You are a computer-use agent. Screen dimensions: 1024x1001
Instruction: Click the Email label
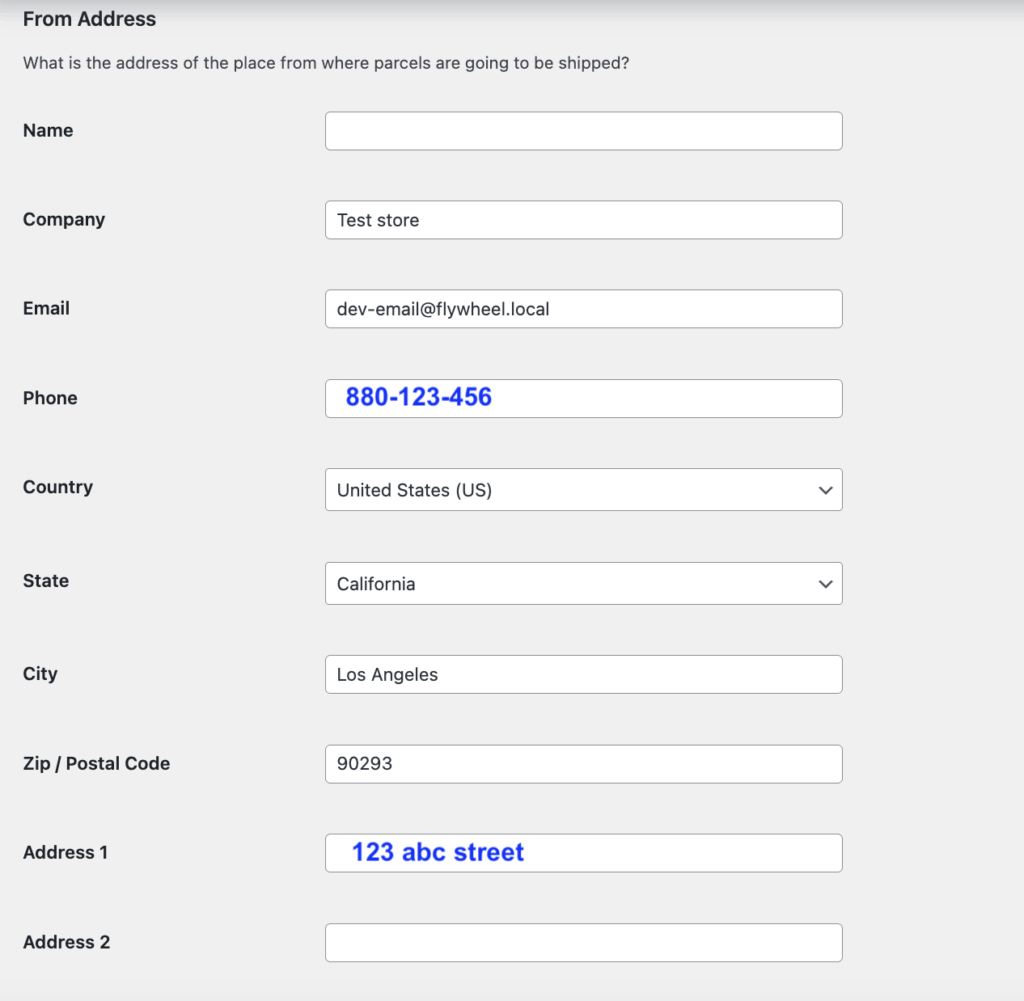(x=46, y=309)
